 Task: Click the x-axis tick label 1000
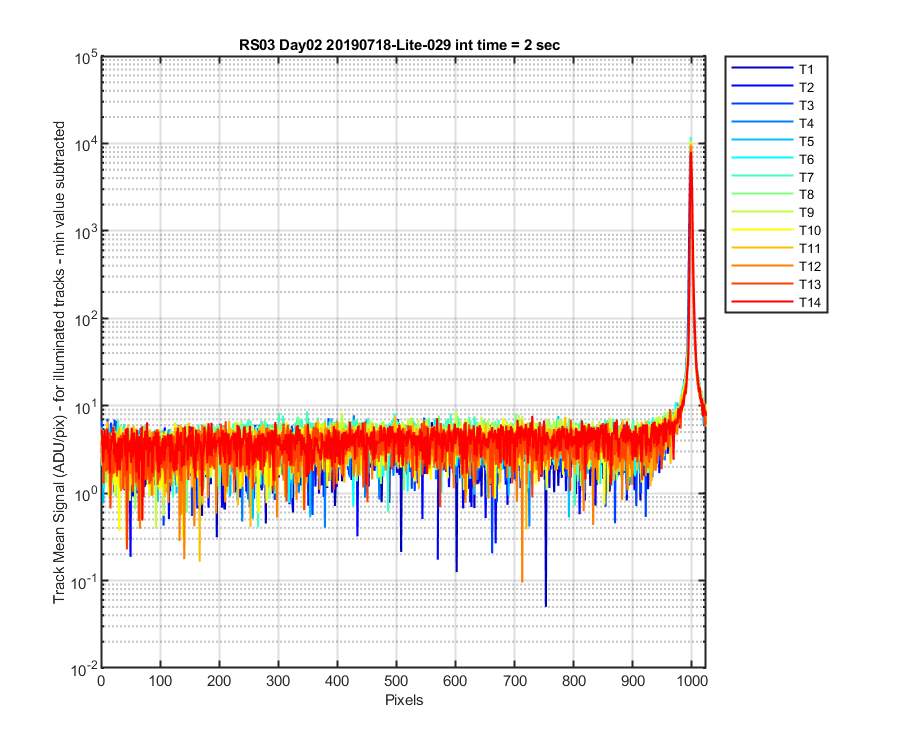(x=692, y=681)
